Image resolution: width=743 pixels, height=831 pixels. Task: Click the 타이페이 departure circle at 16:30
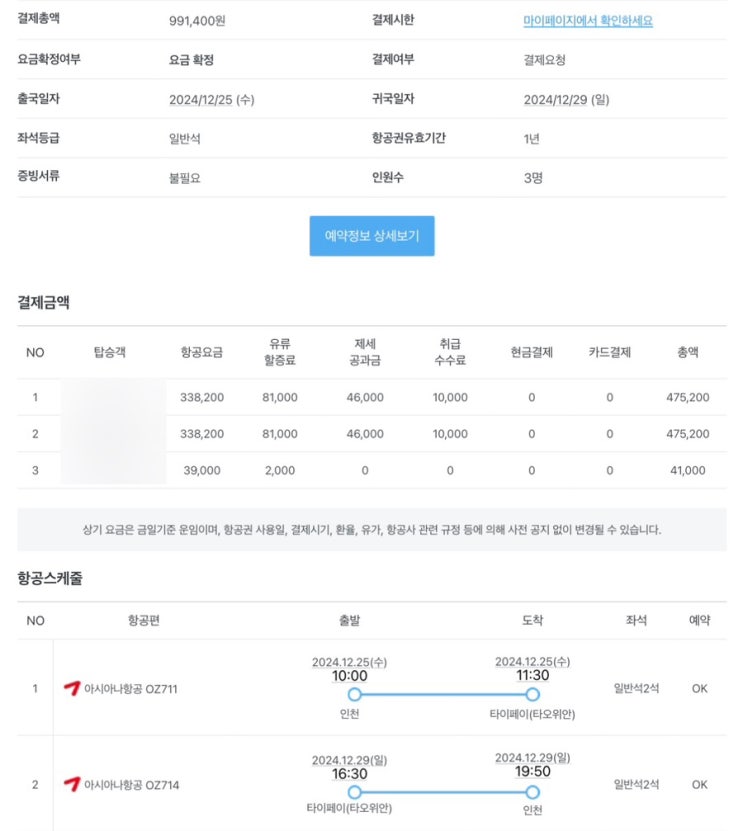[x=355, y=792]
